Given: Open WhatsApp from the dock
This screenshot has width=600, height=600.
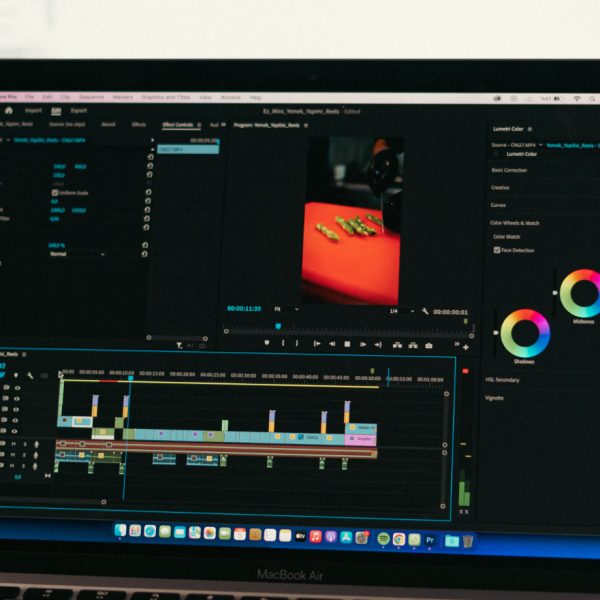Looking at the screenshot, I should coord(414,540).
